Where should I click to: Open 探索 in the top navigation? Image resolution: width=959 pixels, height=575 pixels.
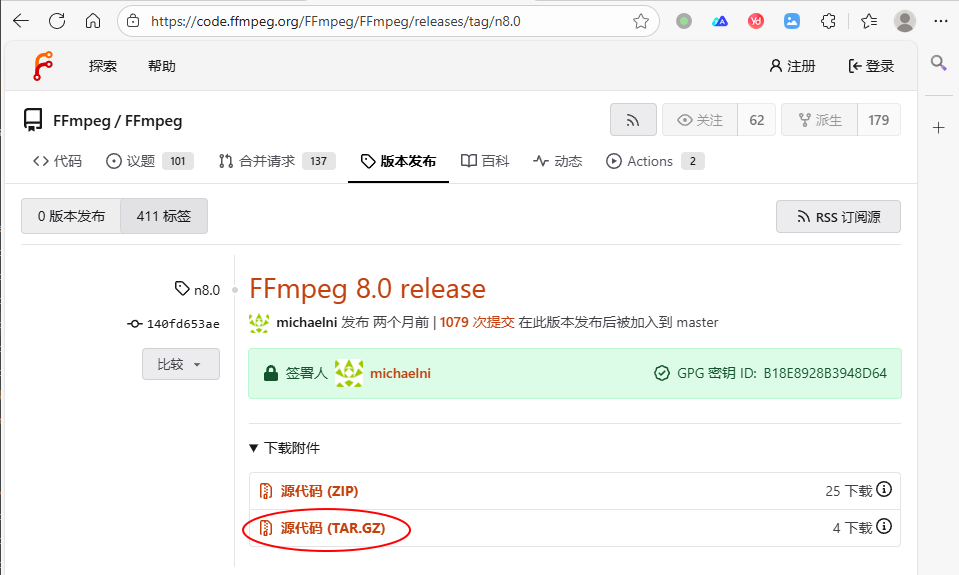103,66
